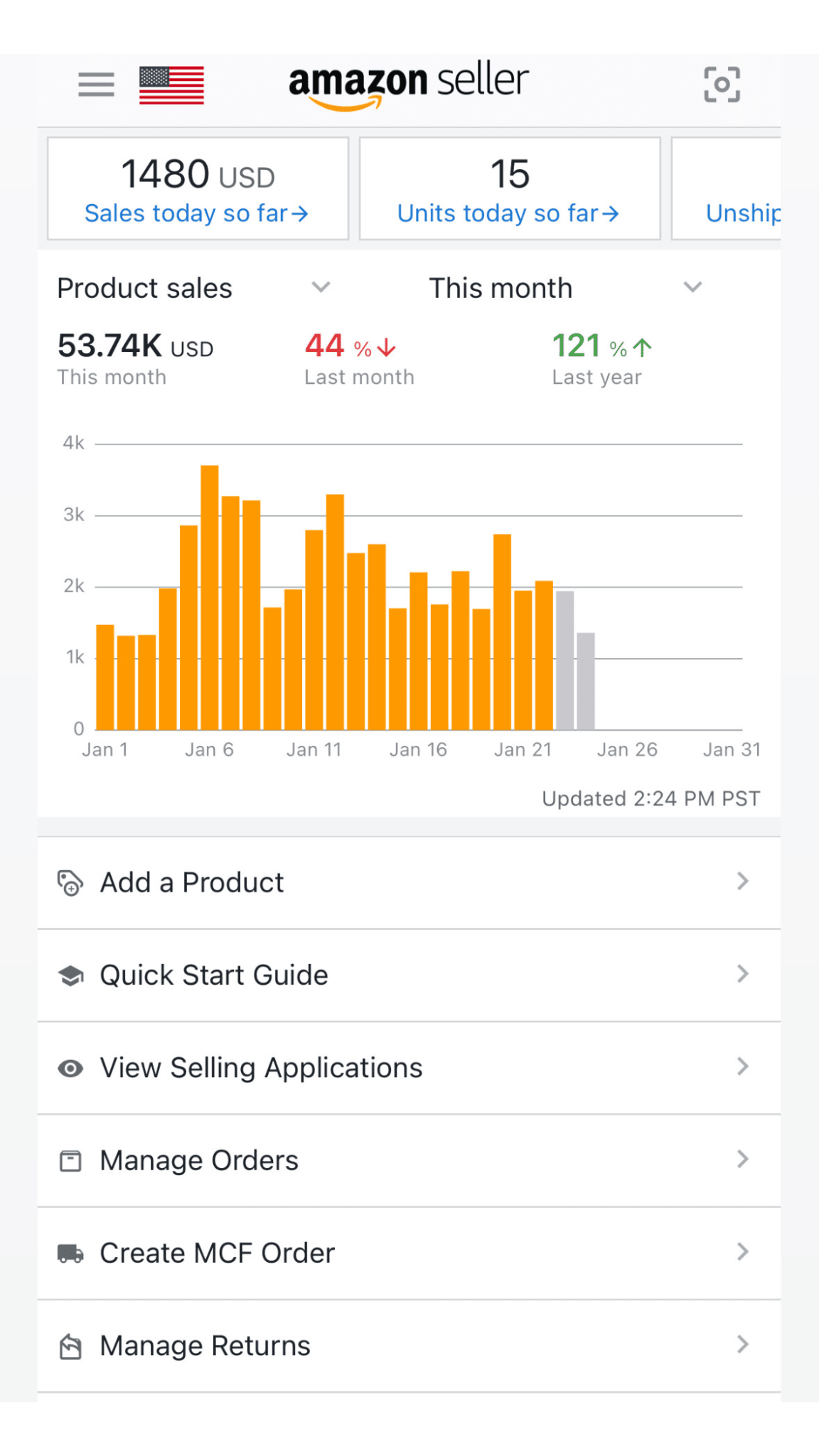Open the camera scan icon

(722, 85)
